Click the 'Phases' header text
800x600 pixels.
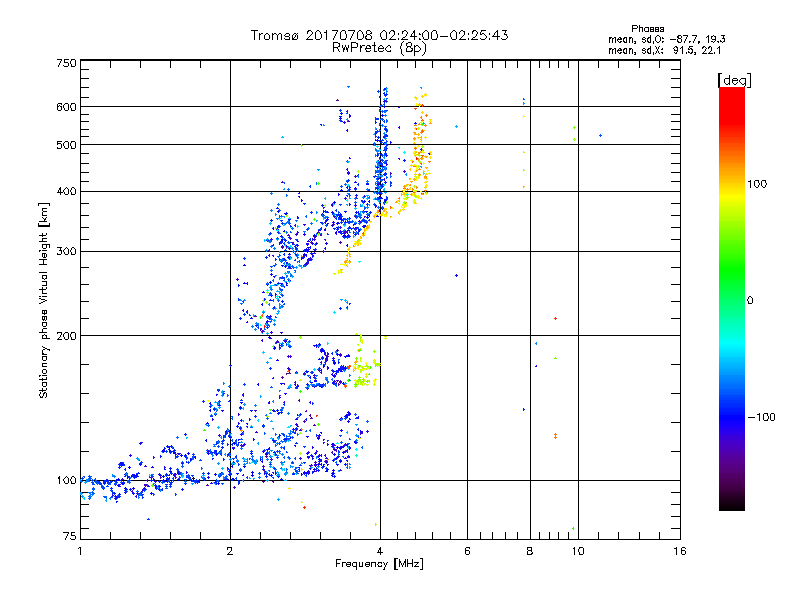(647, 29)
